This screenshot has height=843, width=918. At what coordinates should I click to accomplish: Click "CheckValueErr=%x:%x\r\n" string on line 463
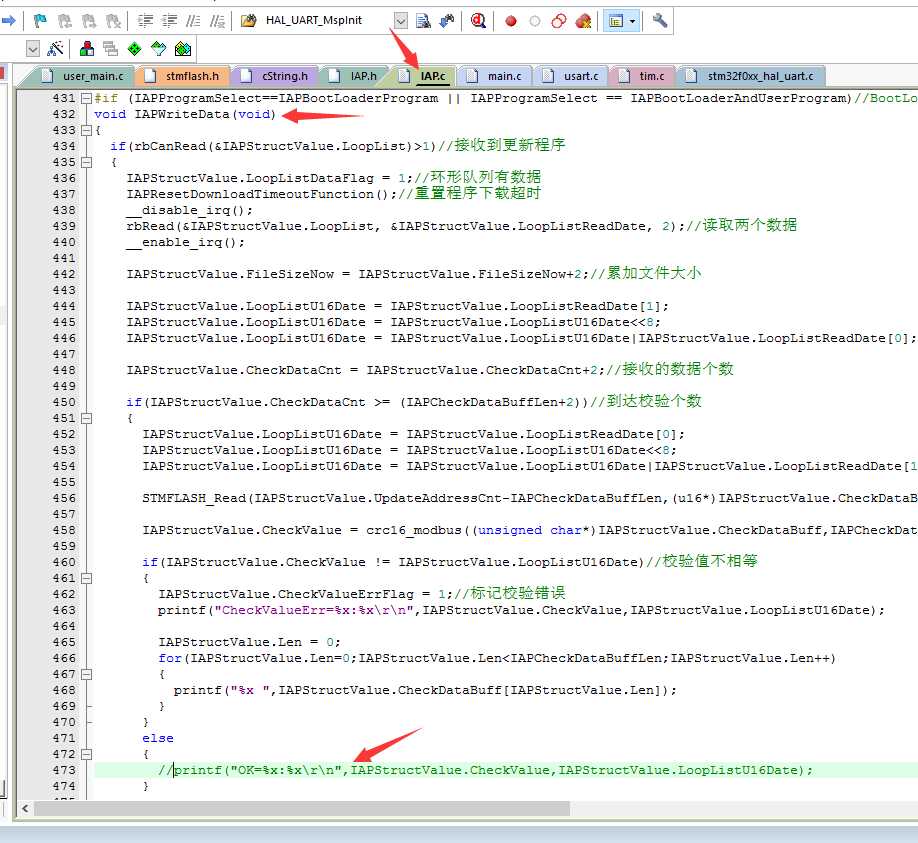(314, 611)
